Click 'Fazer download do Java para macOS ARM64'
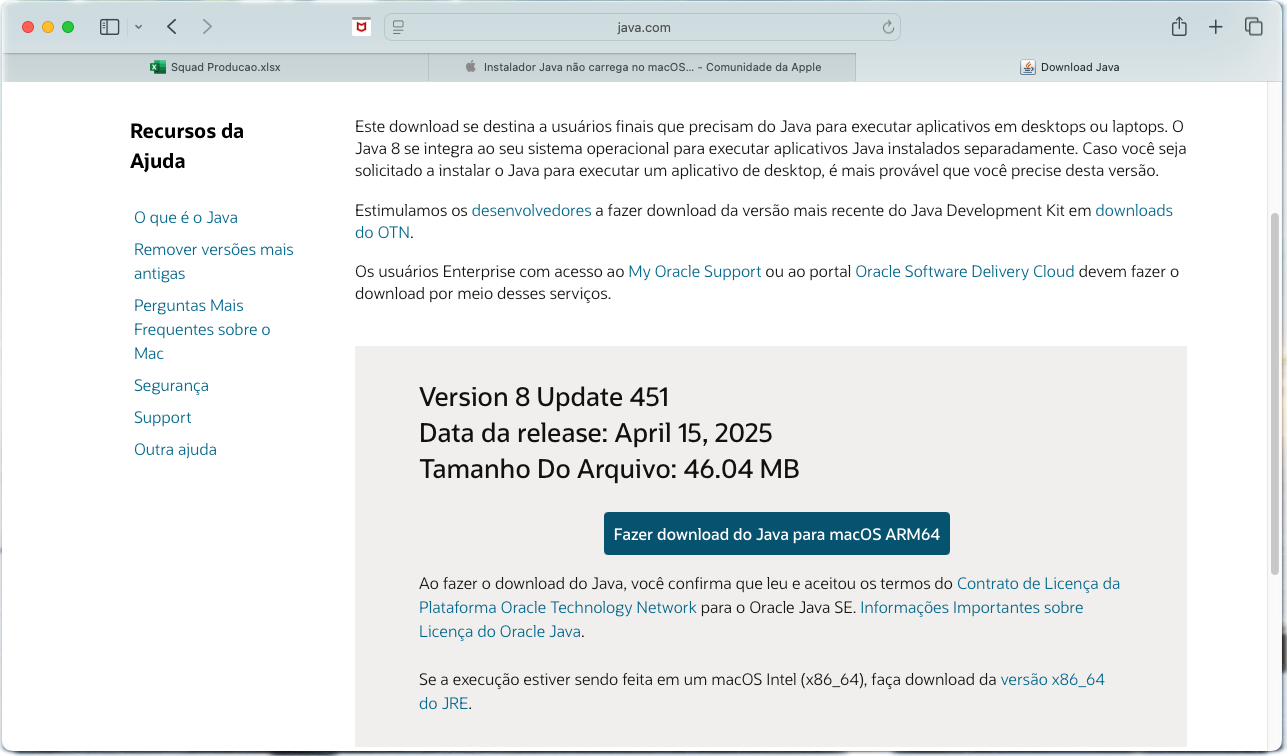The image size is (1287, 756). coord(777,534)
